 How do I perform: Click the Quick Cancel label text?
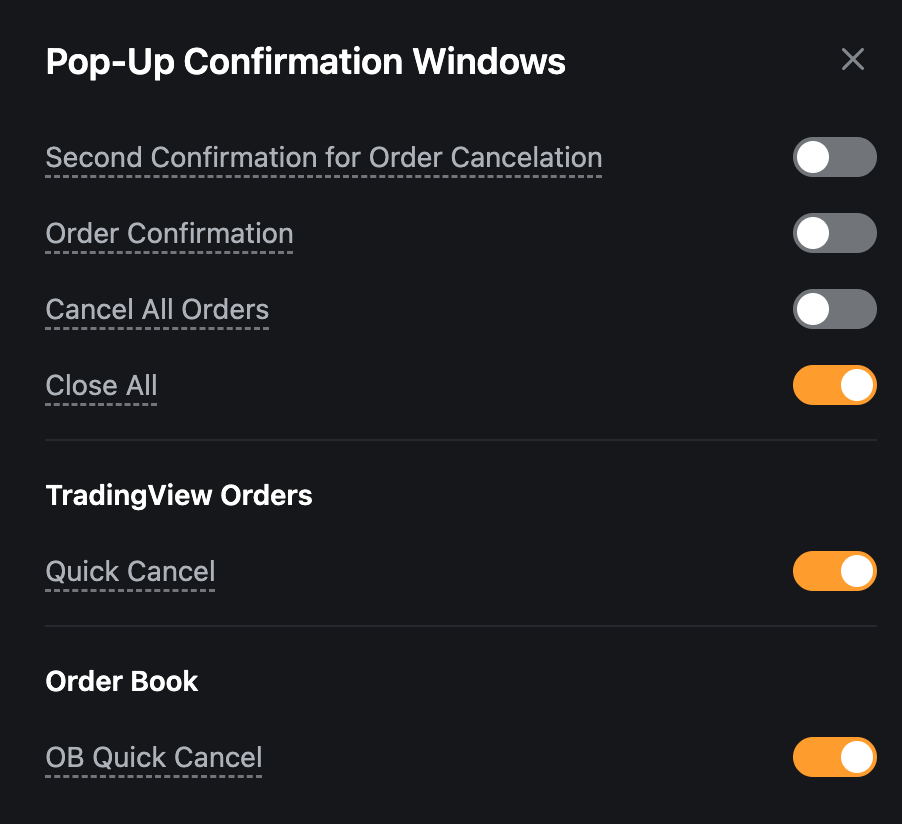pyautogui.click(x=130, y=572)
